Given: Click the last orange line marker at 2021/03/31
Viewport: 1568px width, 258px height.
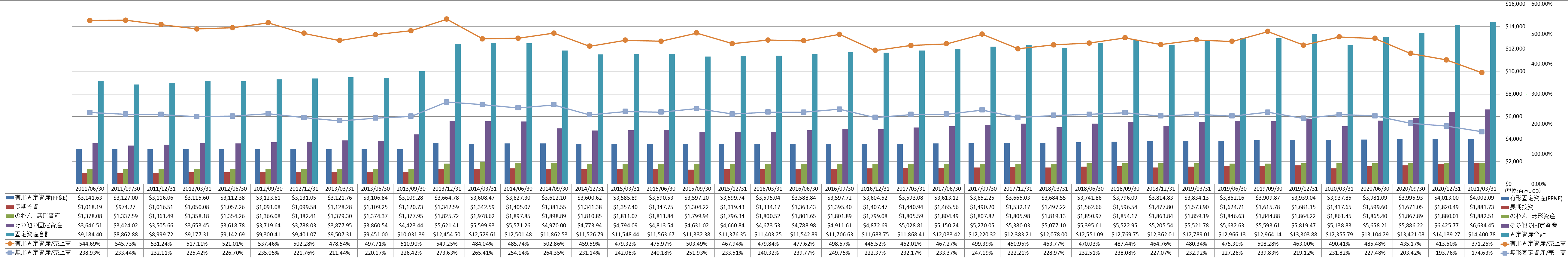Looking at the screenshot, I should pyautogui.click(x=1482, y=72).
